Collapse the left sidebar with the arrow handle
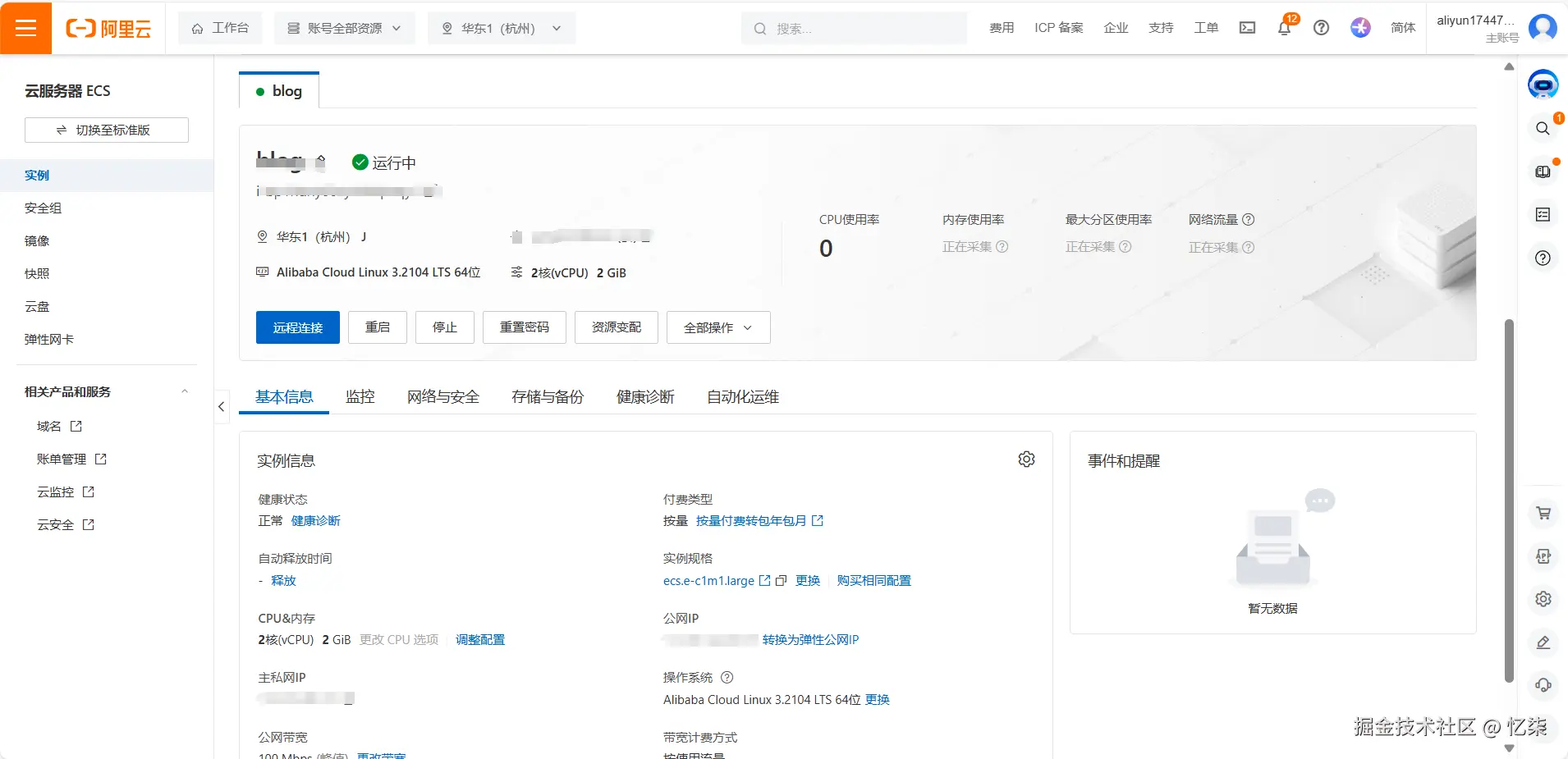The width and height of the screenshot is (1568, 759). tap(222, 406)
